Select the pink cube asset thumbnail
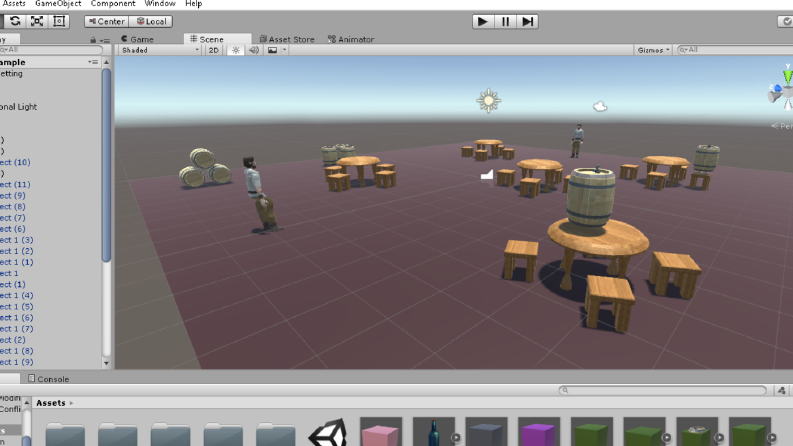Screen dimensions: 793x446 click(381, 431)
